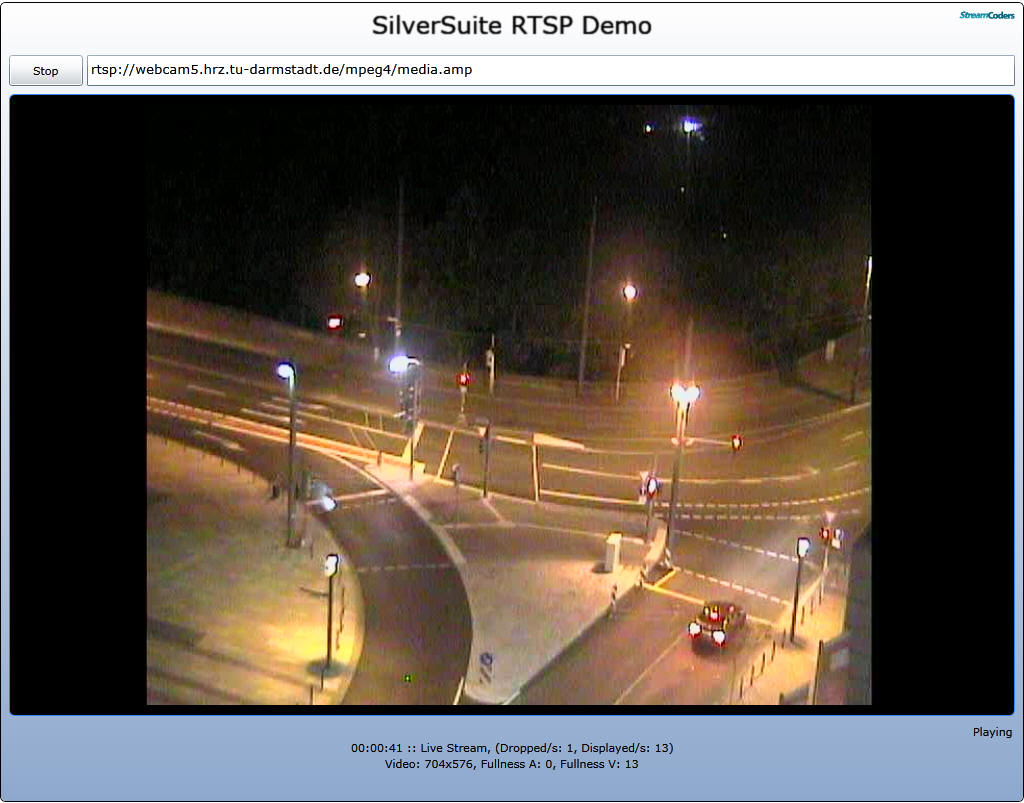
Task: Click the Stop button
Action: tap(46, 71)
